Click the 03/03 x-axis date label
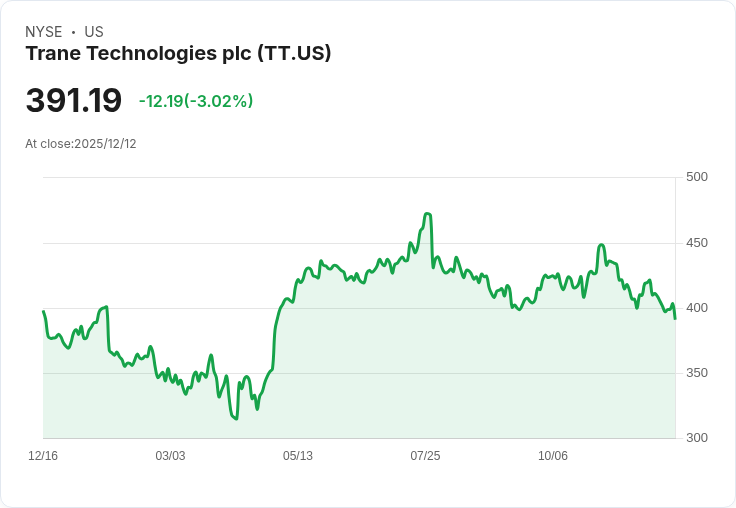736x508 pixels. (170, 456)
